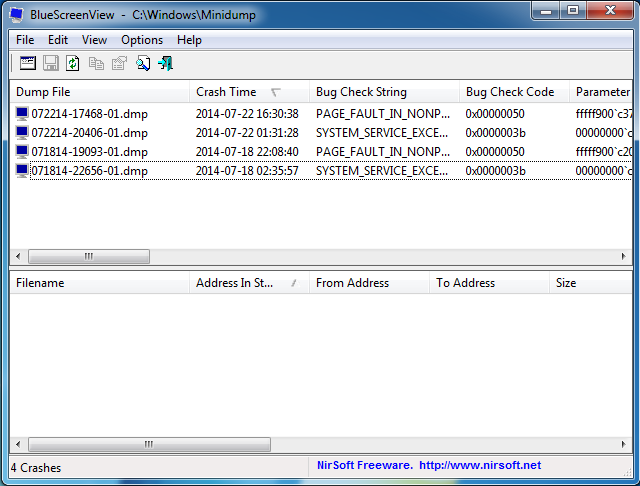
Task: Open the nirsoft.net link in status bar
Action: 480,465
